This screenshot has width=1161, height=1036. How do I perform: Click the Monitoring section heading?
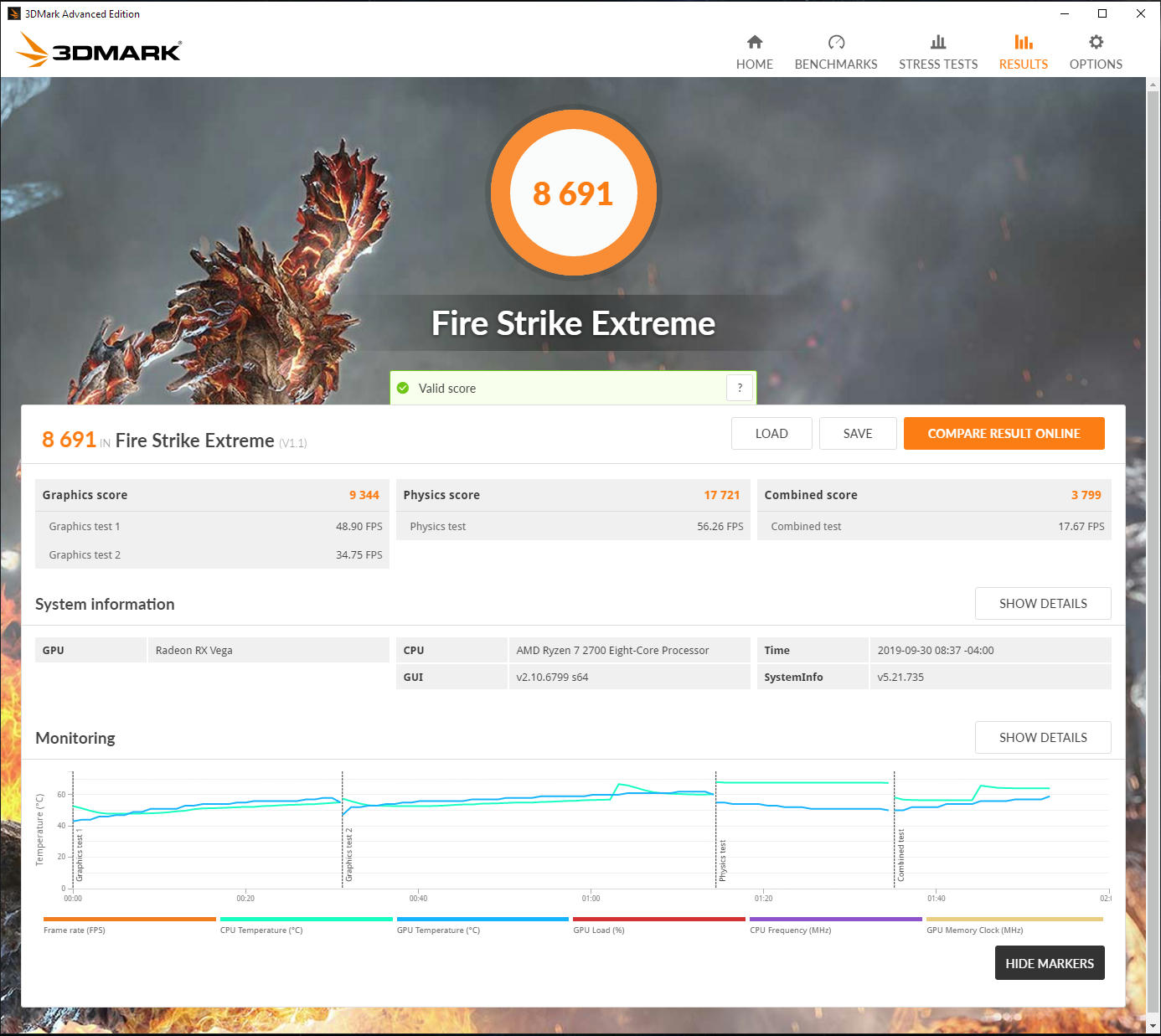[x=75, y=738]
